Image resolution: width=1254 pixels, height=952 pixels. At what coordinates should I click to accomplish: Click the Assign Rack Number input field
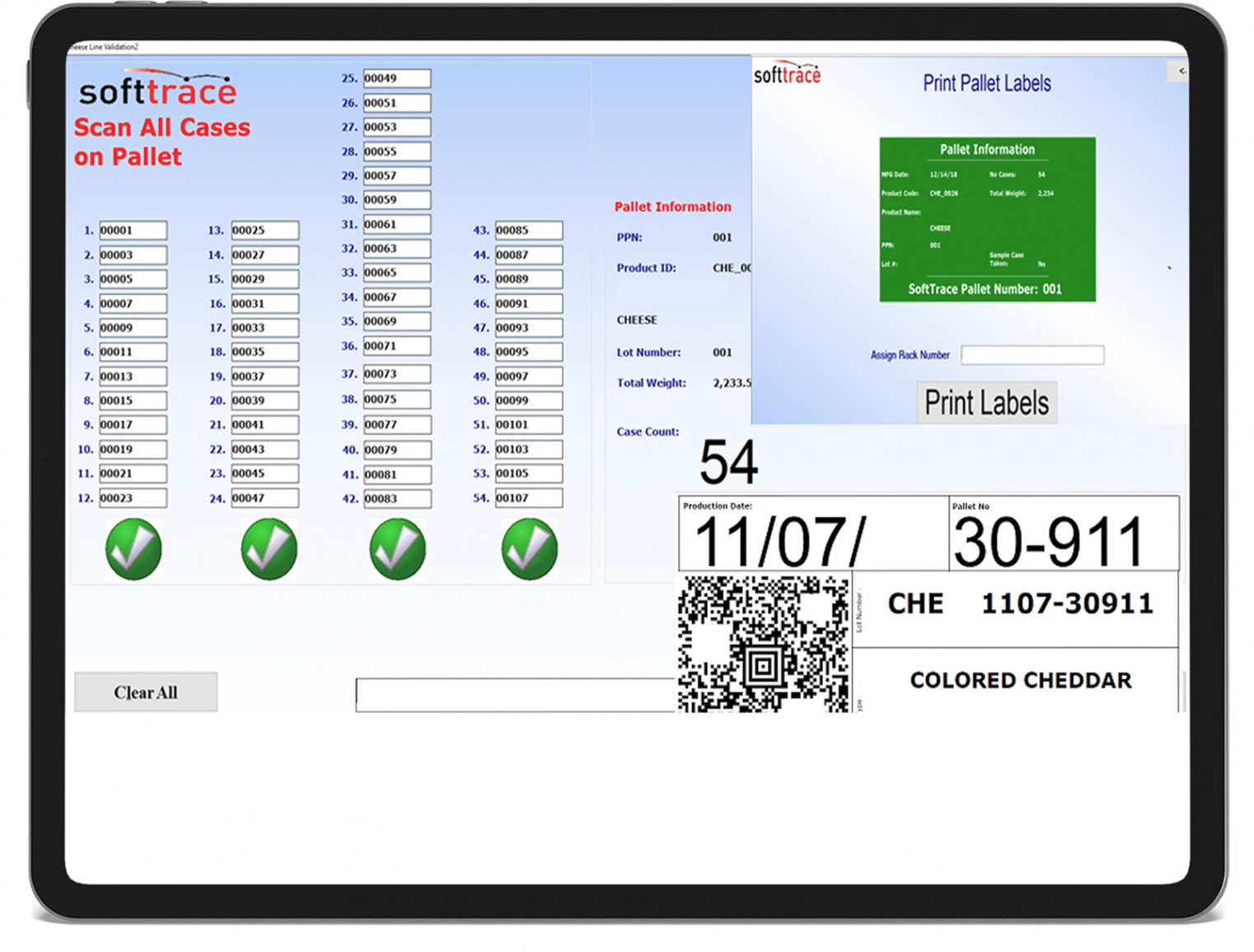pyautogui.click(x=1032, y=355)
